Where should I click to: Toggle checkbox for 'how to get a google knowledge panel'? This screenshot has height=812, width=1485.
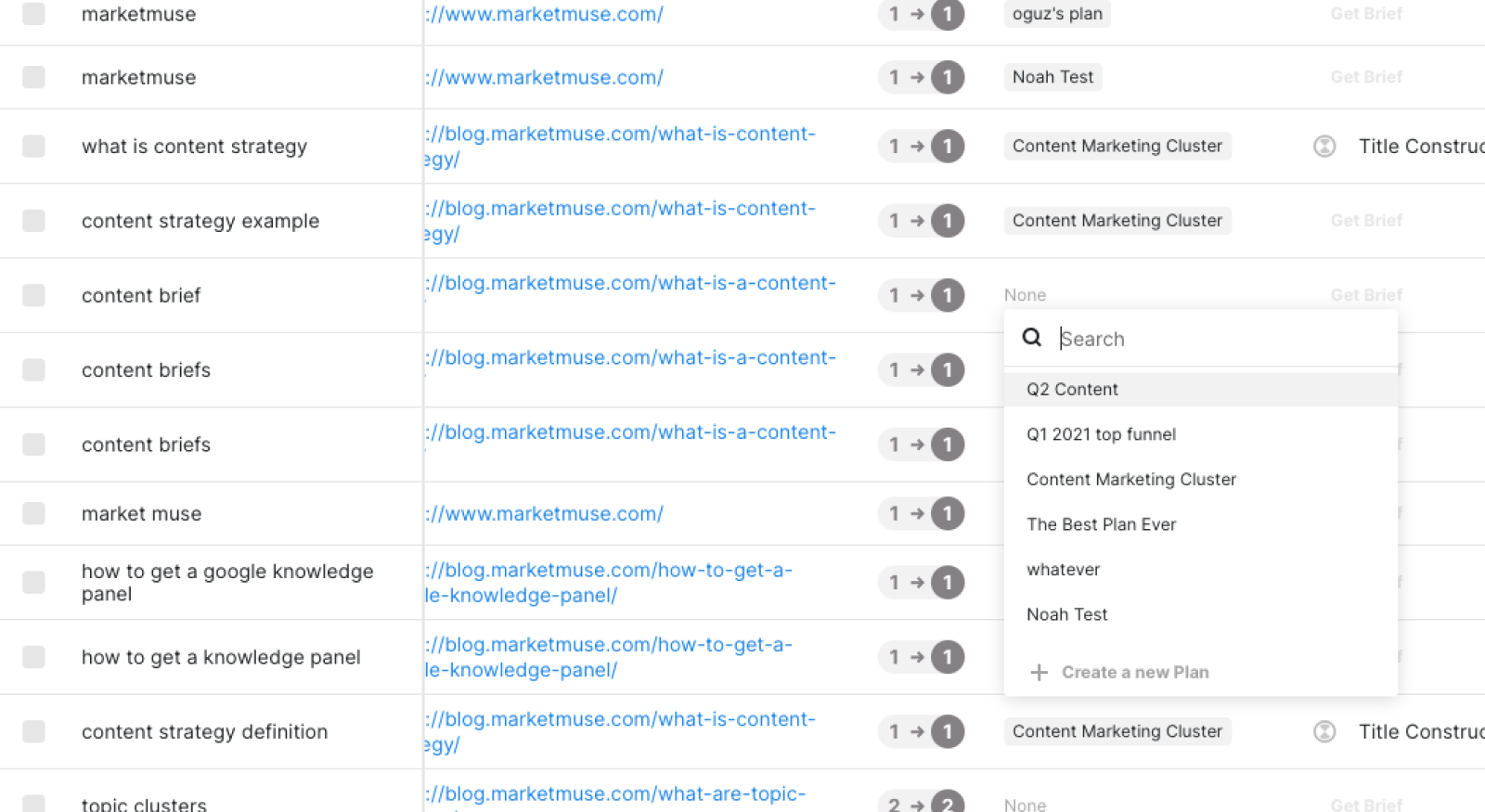tap(33, 582)
